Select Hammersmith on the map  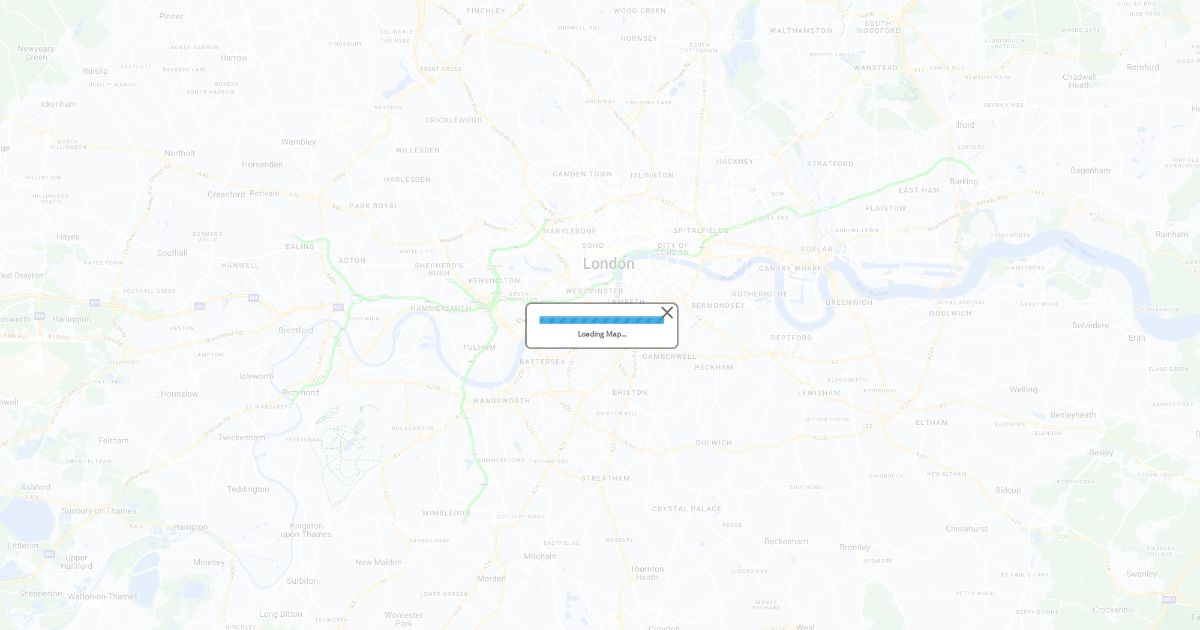pos(440,309)
